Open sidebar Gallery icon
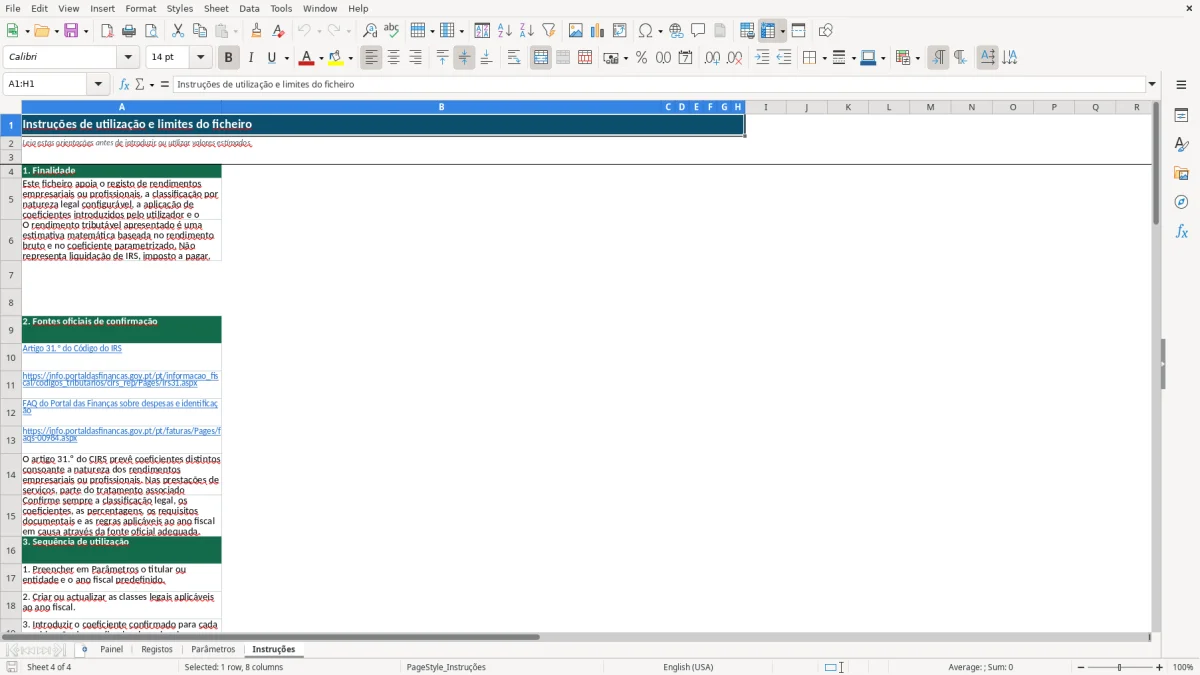This screenshot has width=1200, height=675. 1181,173
